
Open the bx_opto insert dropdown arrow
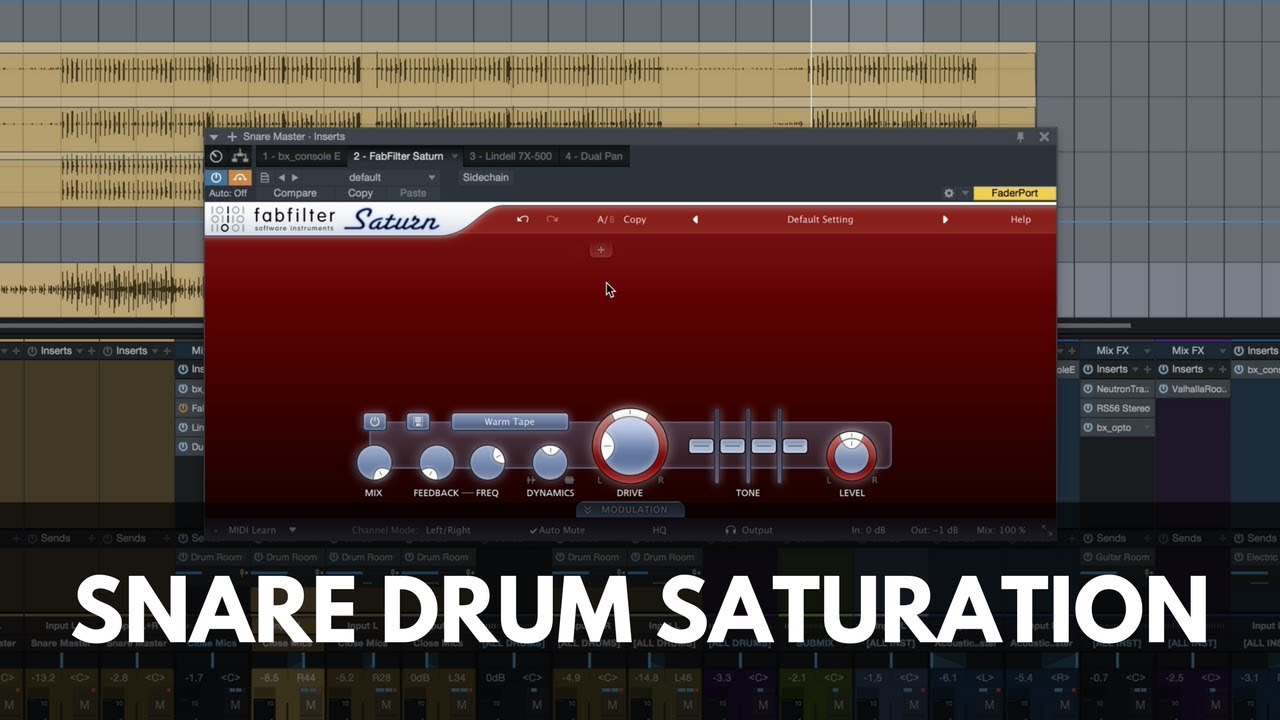pyautogui.click(x=1147, y=427)
